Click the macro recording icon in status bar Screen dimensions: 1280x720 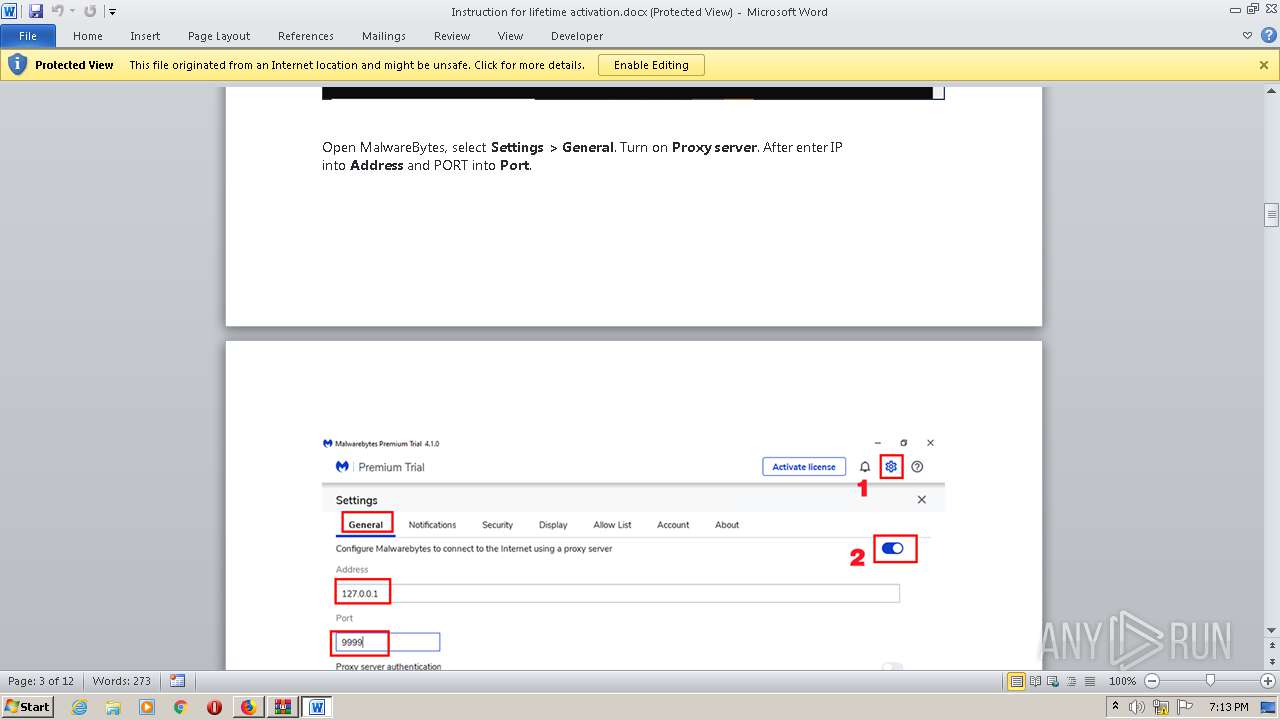[x=178, y=681]
